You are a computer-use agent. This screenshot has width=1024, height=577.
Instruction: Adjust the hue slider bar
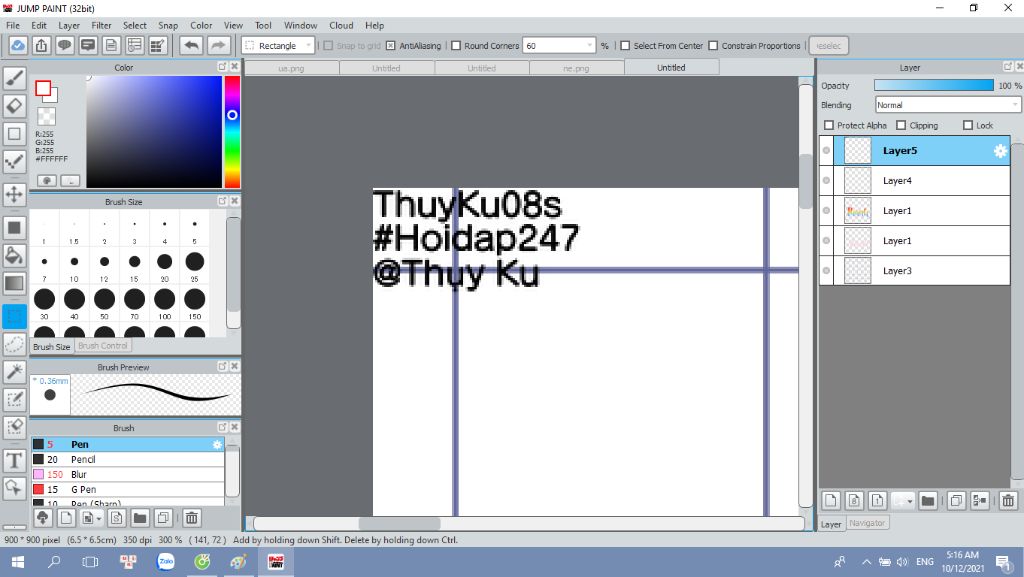point(232,132)
